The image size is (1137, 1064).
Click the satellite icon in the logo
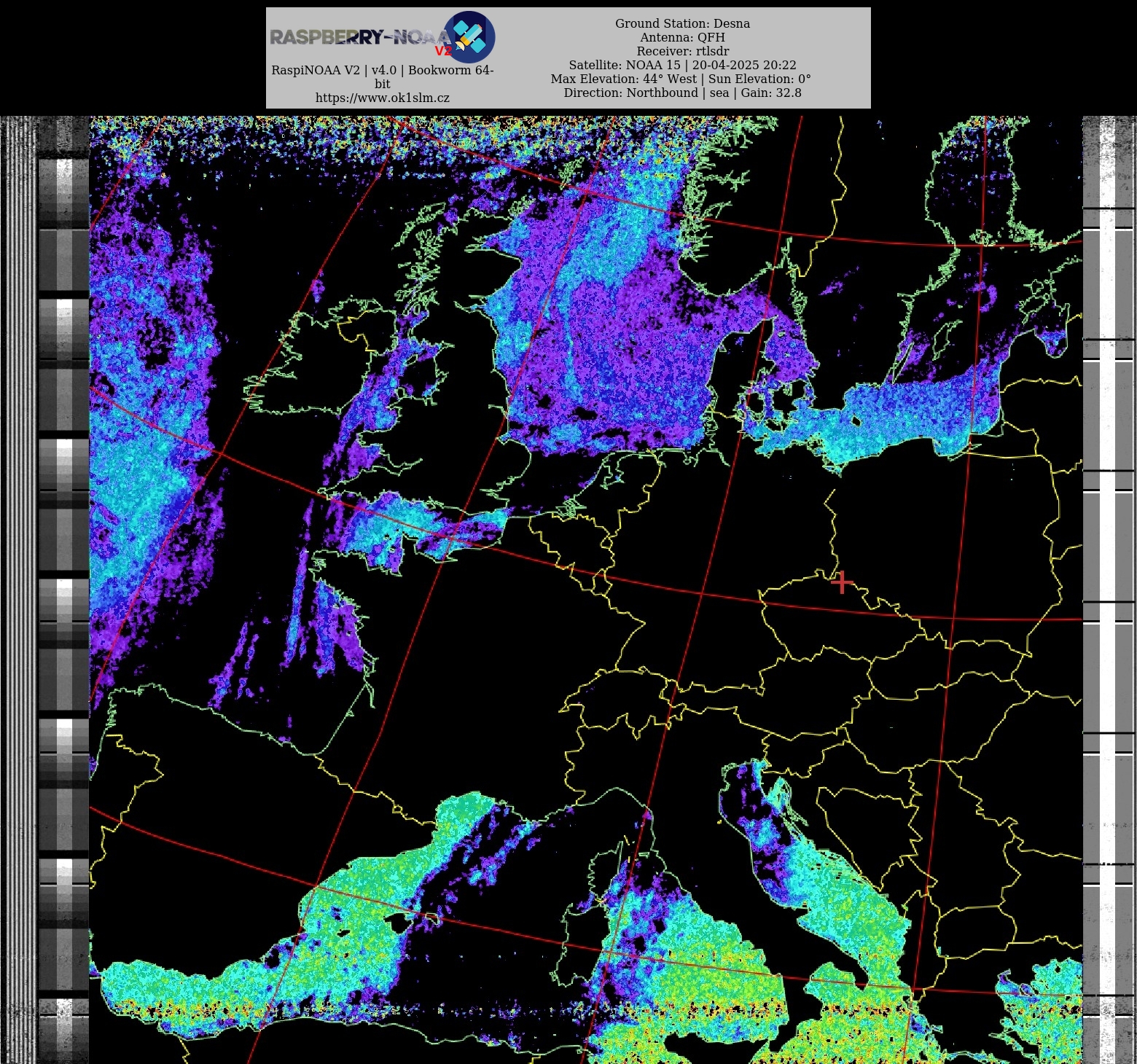coord(469,37)
